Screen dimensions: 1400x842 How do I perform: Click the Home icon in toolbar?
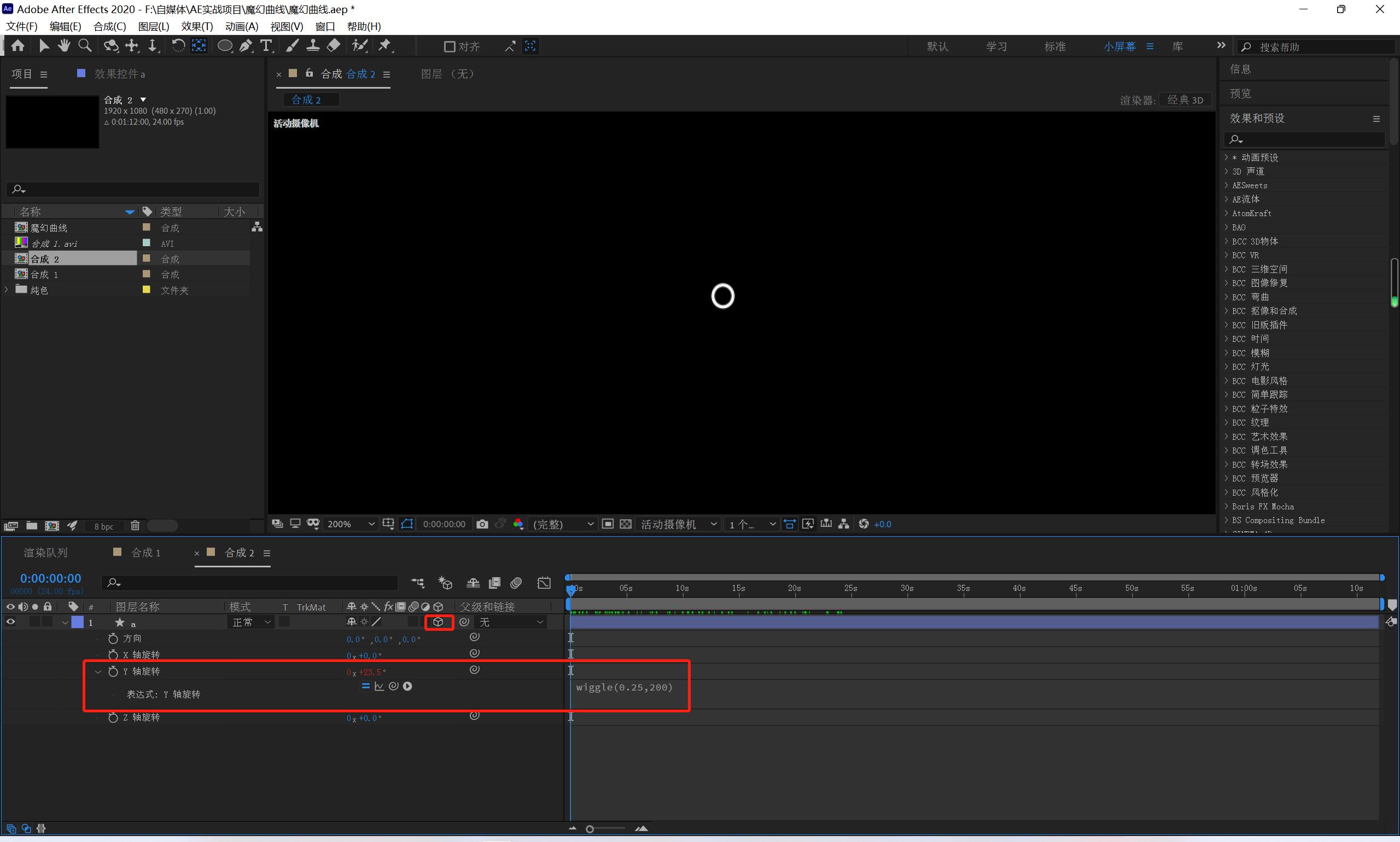pos(17,46)
